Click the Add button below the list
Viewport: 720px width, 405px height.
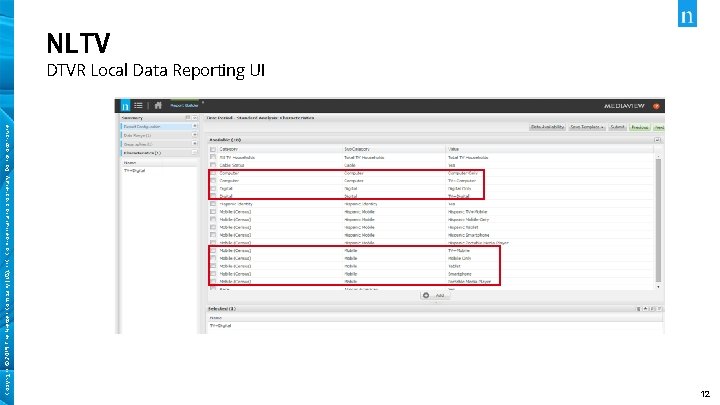coord(434,295)
